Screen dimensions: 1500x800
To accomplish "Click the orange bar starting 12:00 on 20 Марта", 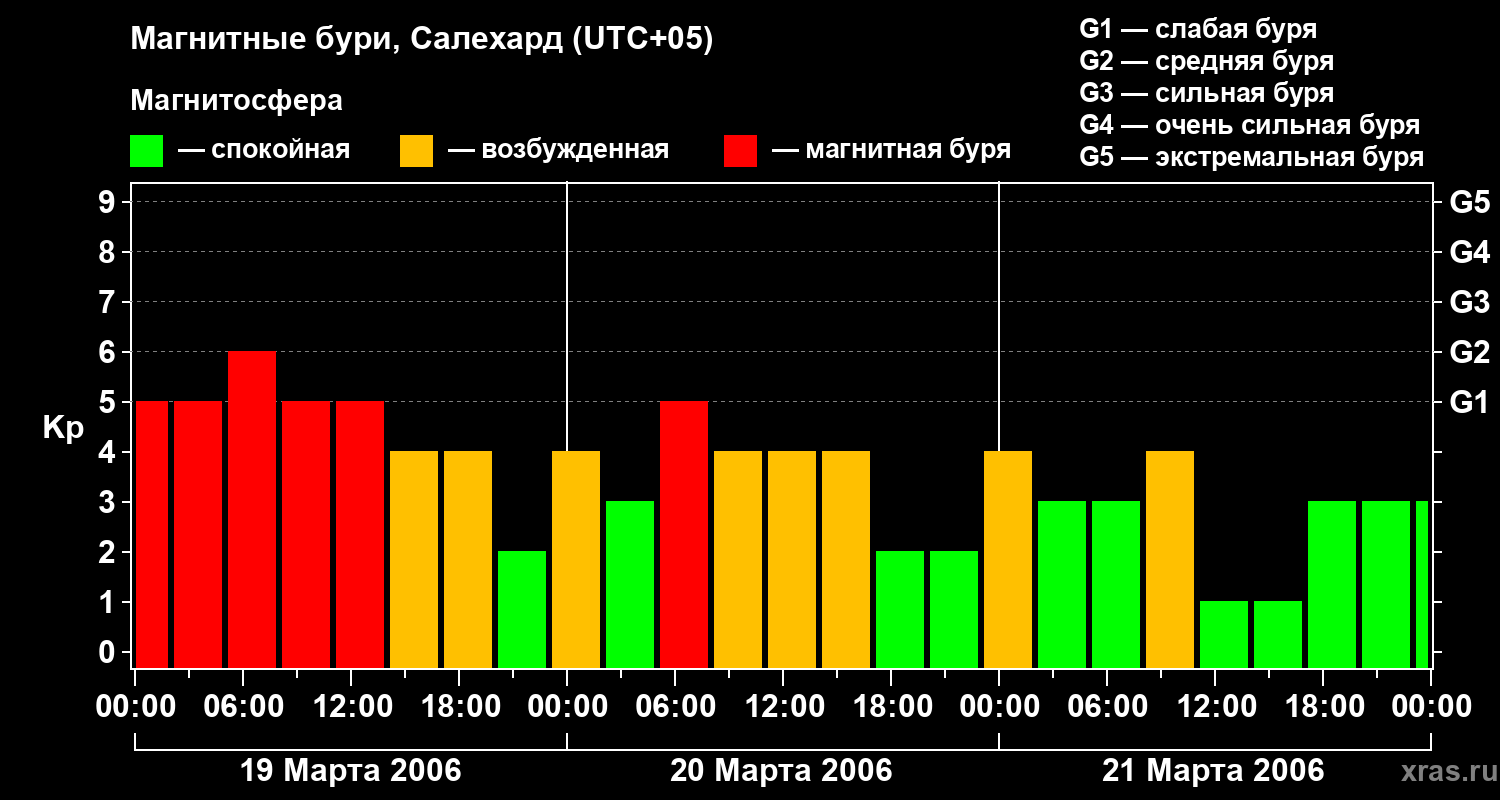I will coord(792,560).
